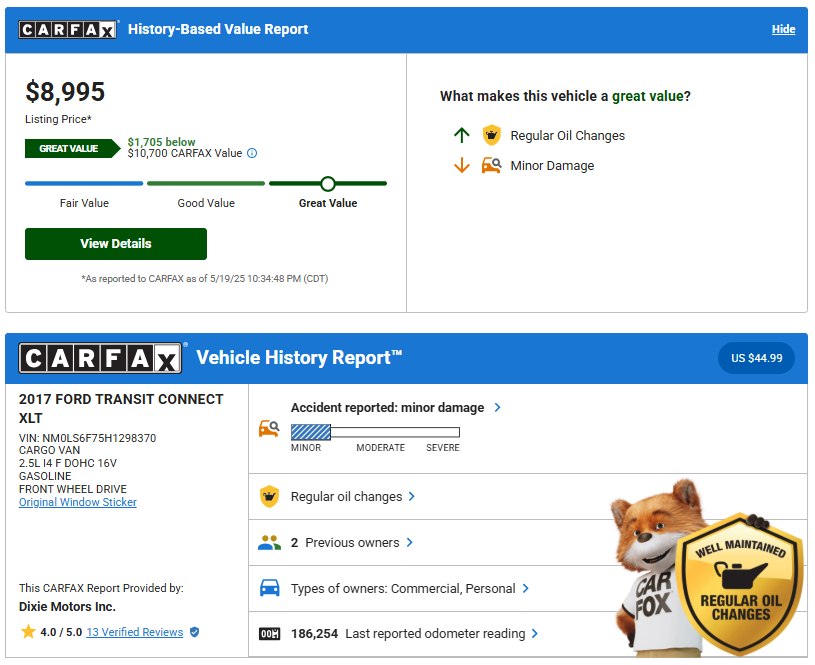
Task: Click the VIN NM0LS6F75H1298370 text
Action: (x=87, y=438)
